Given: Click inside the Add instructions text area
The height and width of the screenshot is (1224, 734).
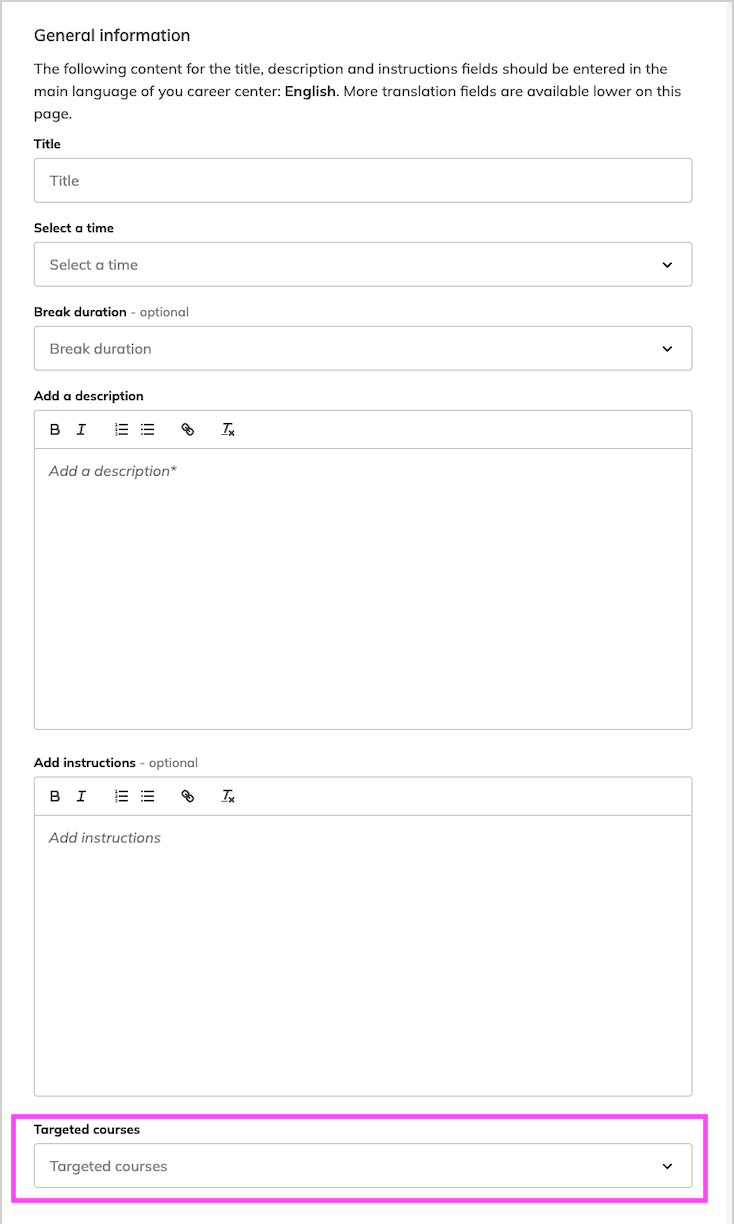Looking at the screenshot, I should pyautogui.click(x=362, y=955).
